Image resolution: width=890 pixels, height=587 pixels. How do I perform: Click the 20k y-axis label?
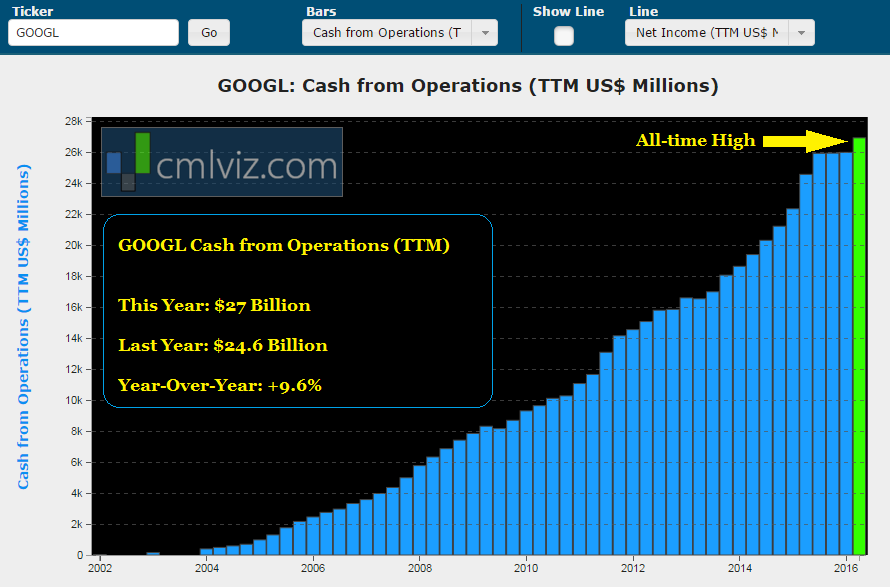point(74,245)
